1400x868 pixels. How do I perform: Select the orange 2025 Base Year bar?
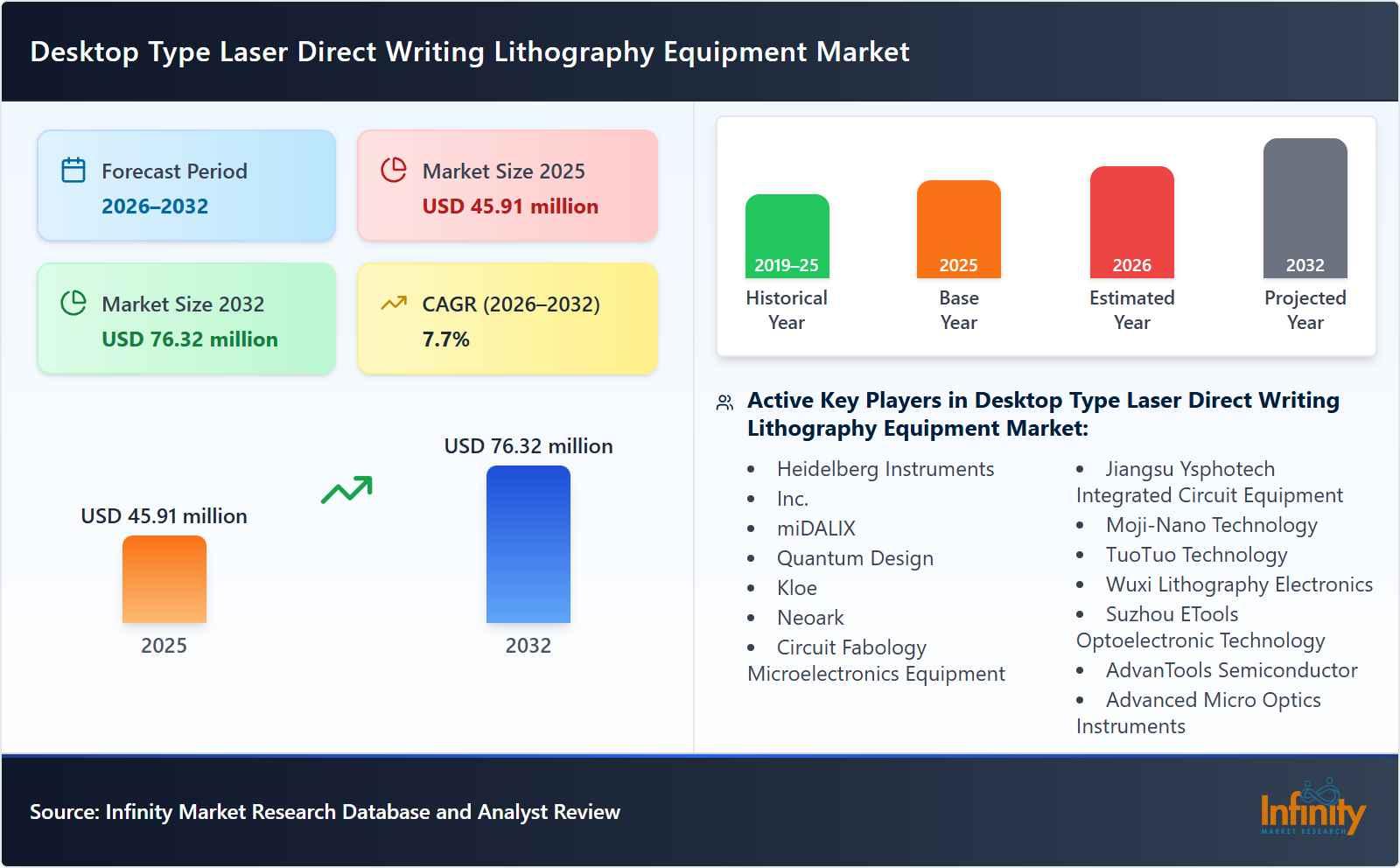(x=958, y=227)
